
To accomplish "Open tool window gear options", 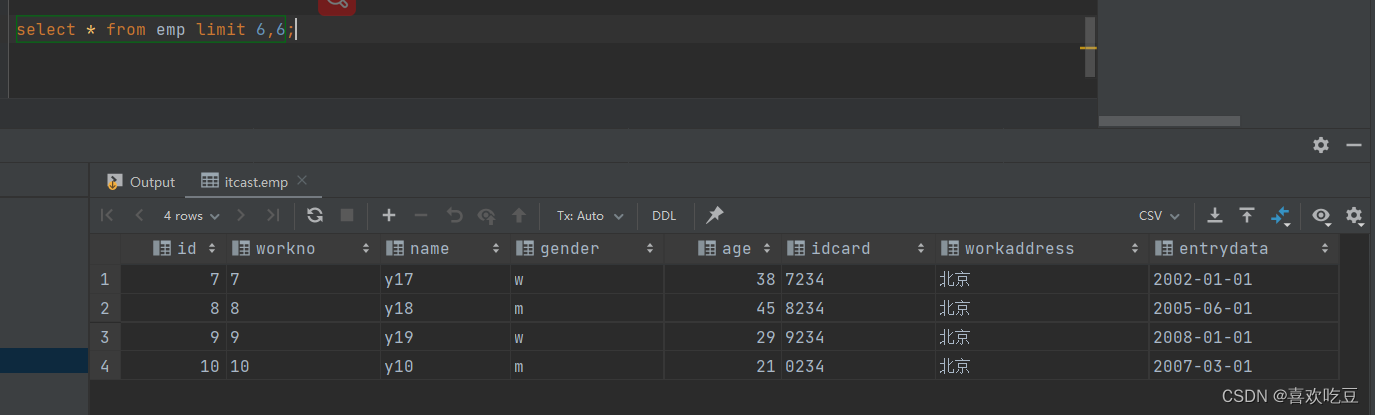I will pos(1321,145).
